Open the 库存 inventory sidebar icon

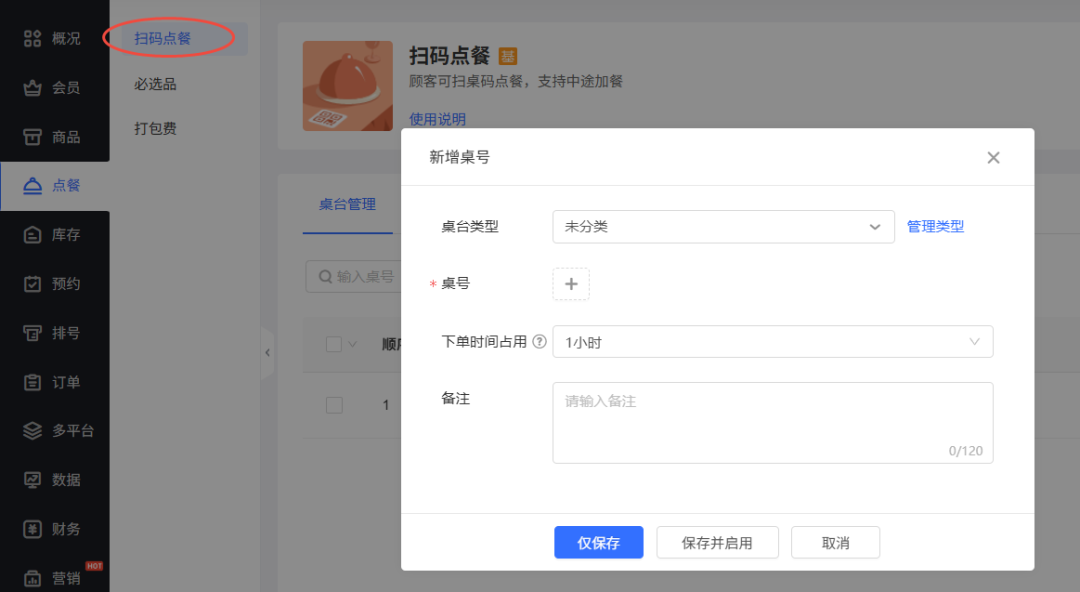(x=33, y=235)
